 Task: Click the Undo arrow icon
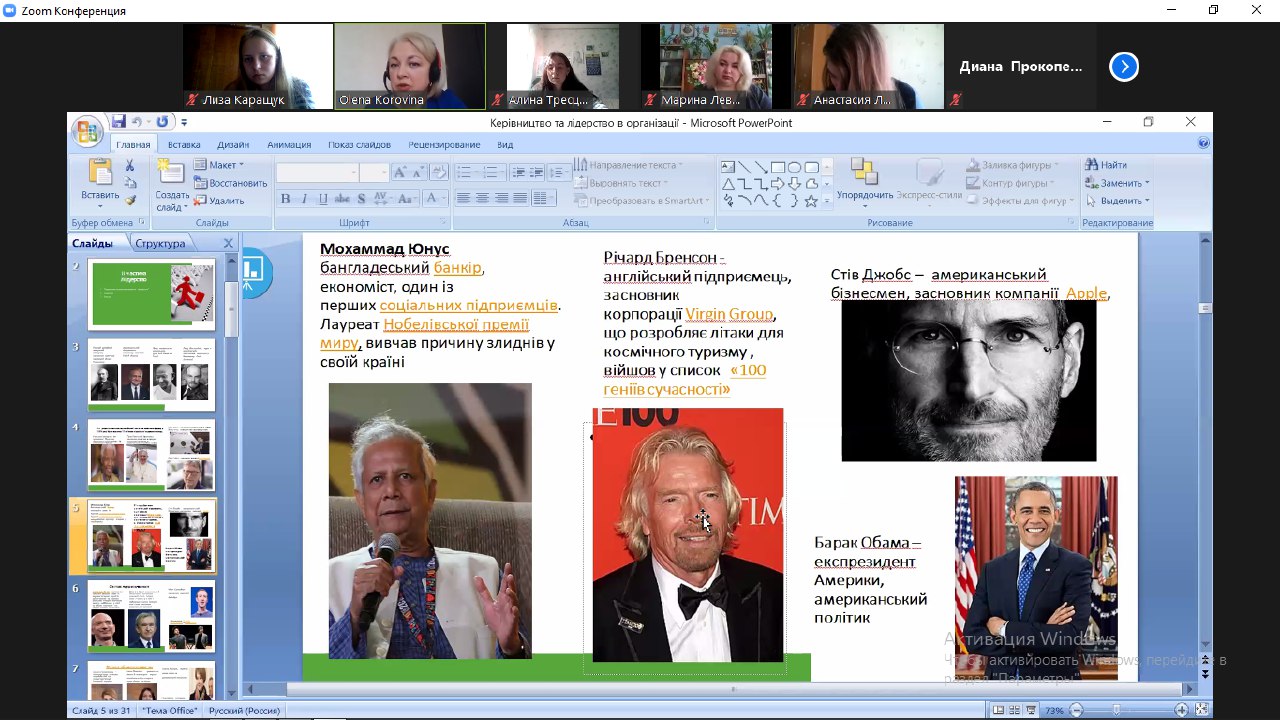(x=137, y=122)
